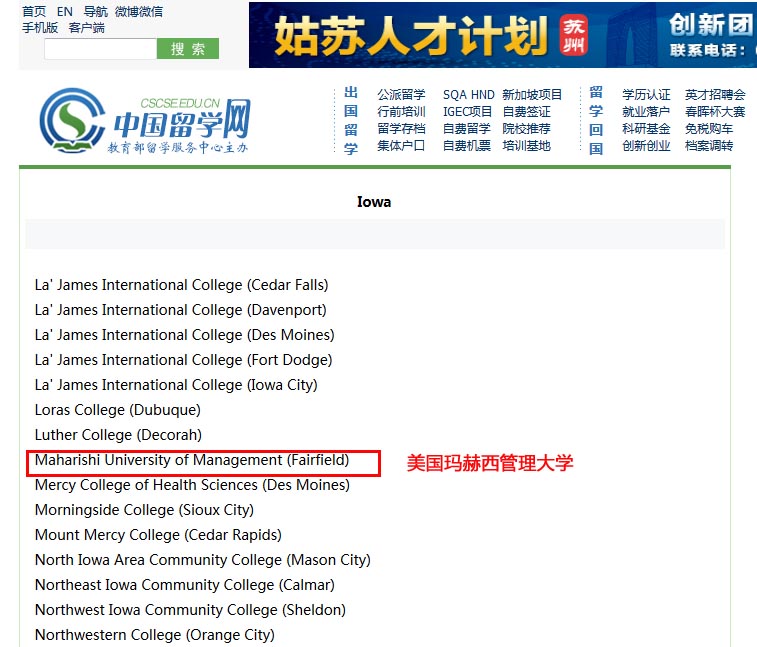Open the 首页 top link

[34, 12]
